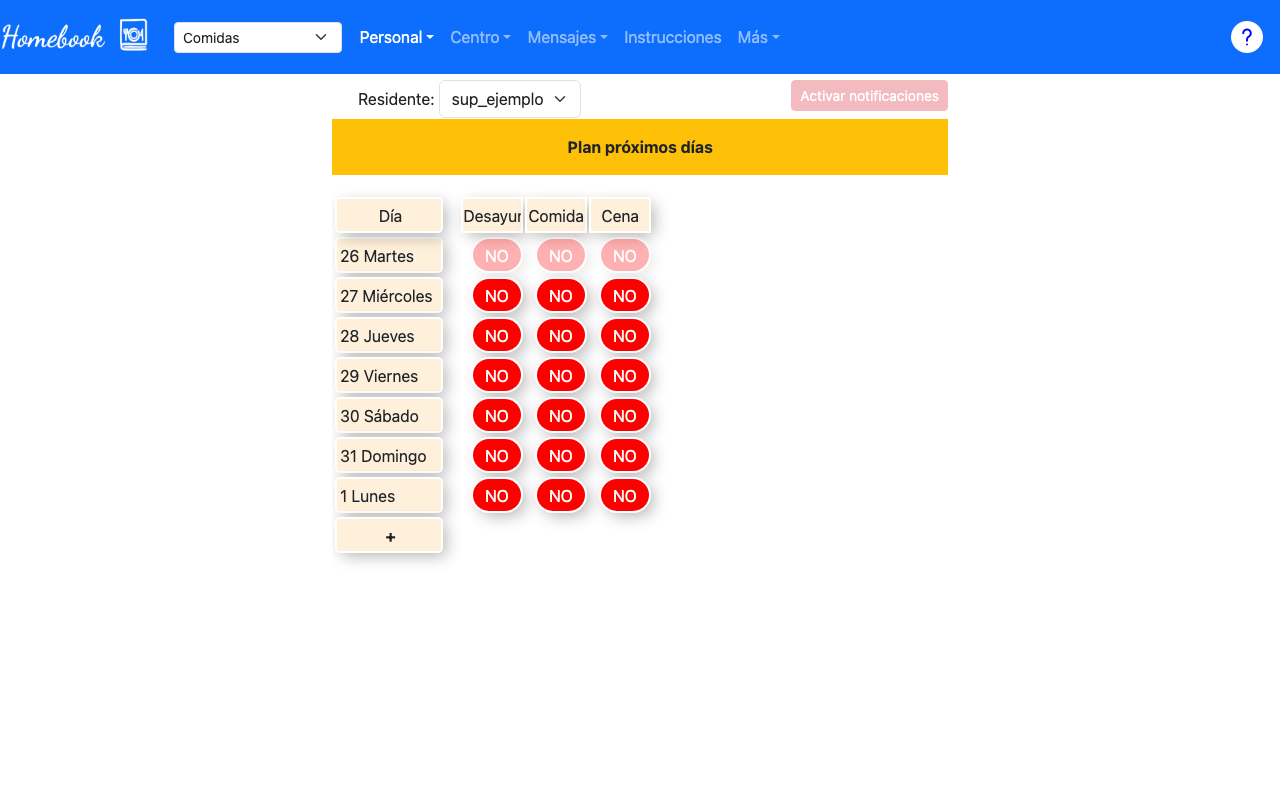Expand the Más menu
The height and width of the screenshot is (800, 1280).
[758, 37]
